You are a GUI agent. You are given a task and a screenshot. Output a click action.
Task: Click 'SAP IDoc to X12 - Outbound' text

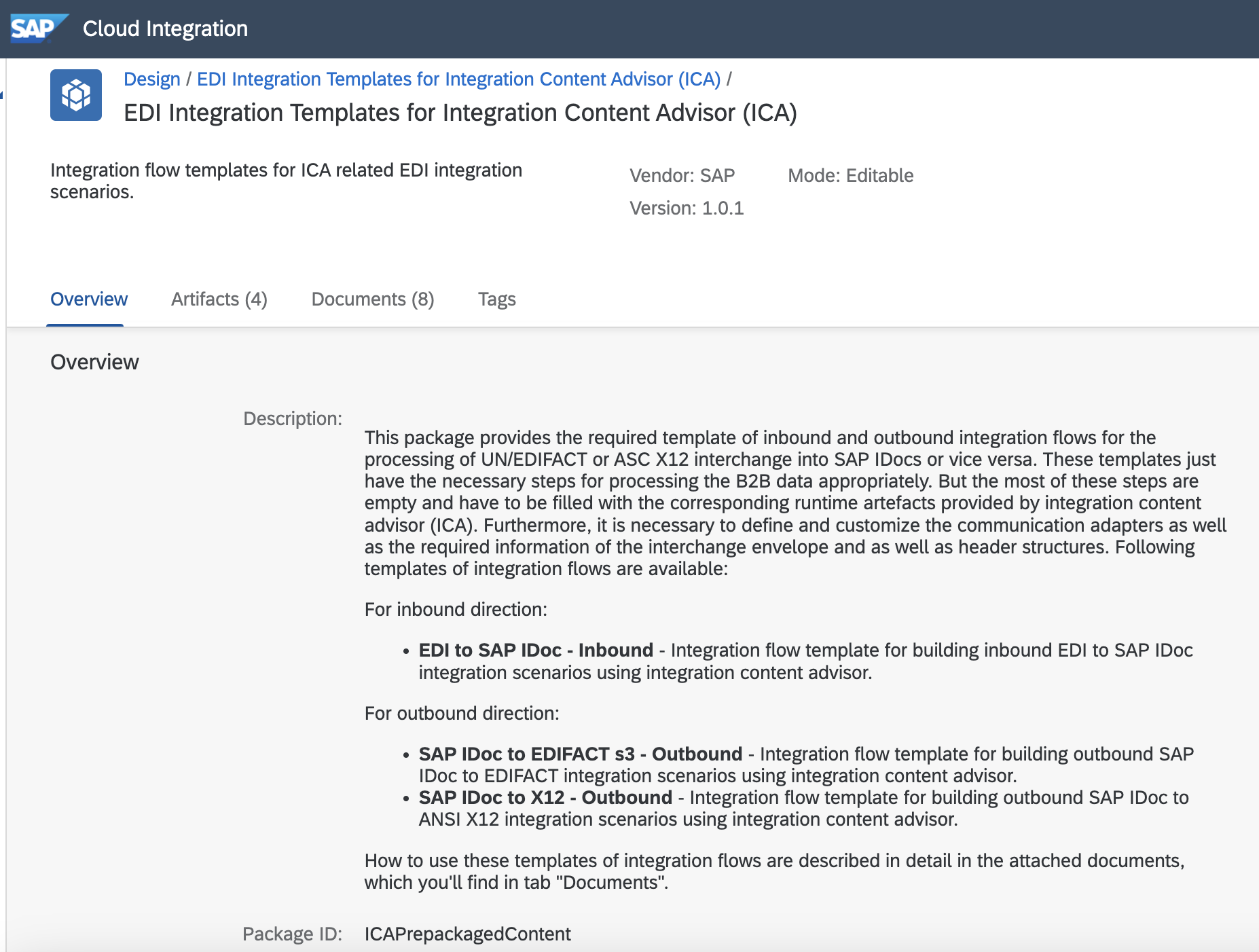[545, 797]
